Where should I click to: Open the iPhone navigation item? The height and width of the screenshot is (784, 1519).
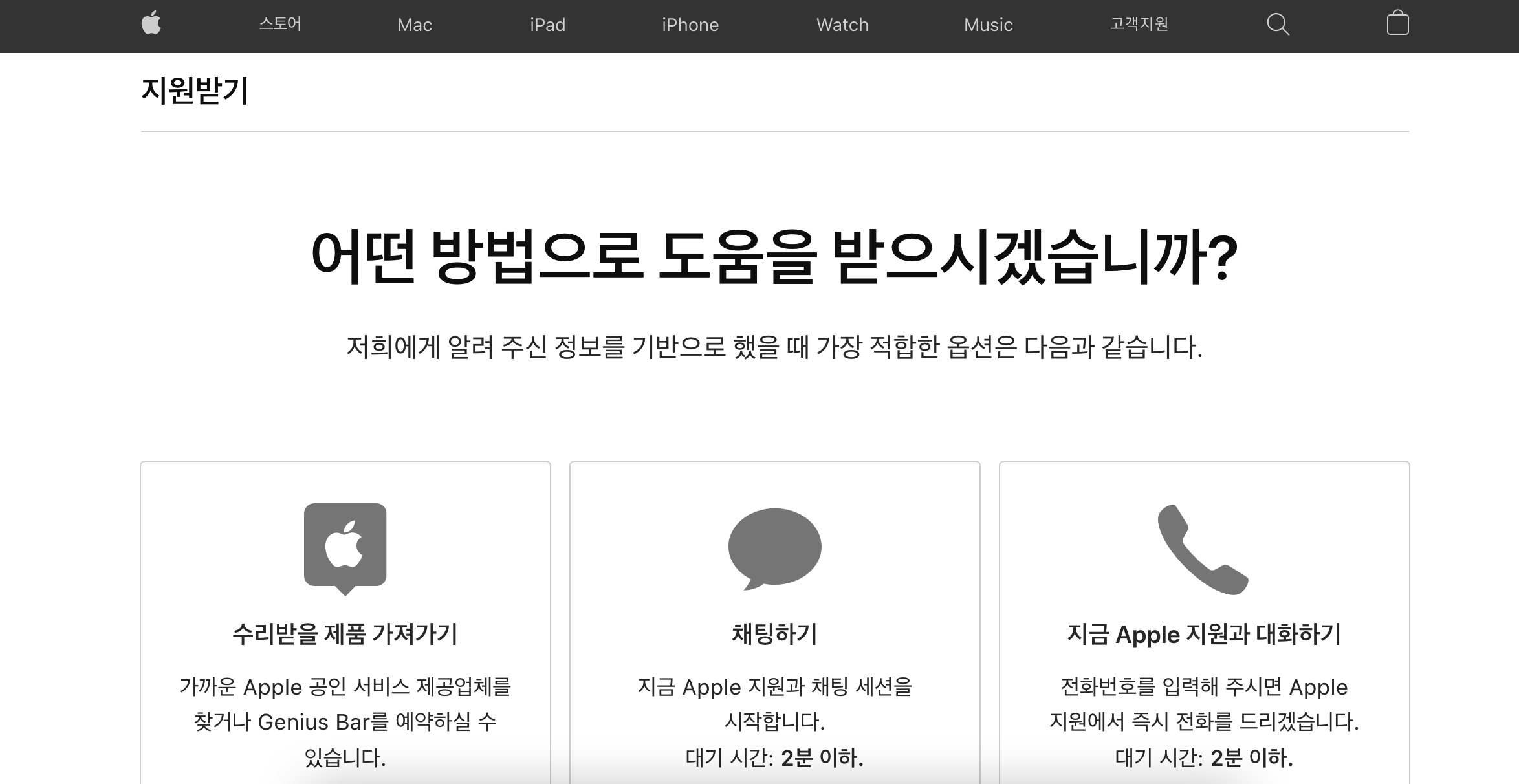pos(690,25)
